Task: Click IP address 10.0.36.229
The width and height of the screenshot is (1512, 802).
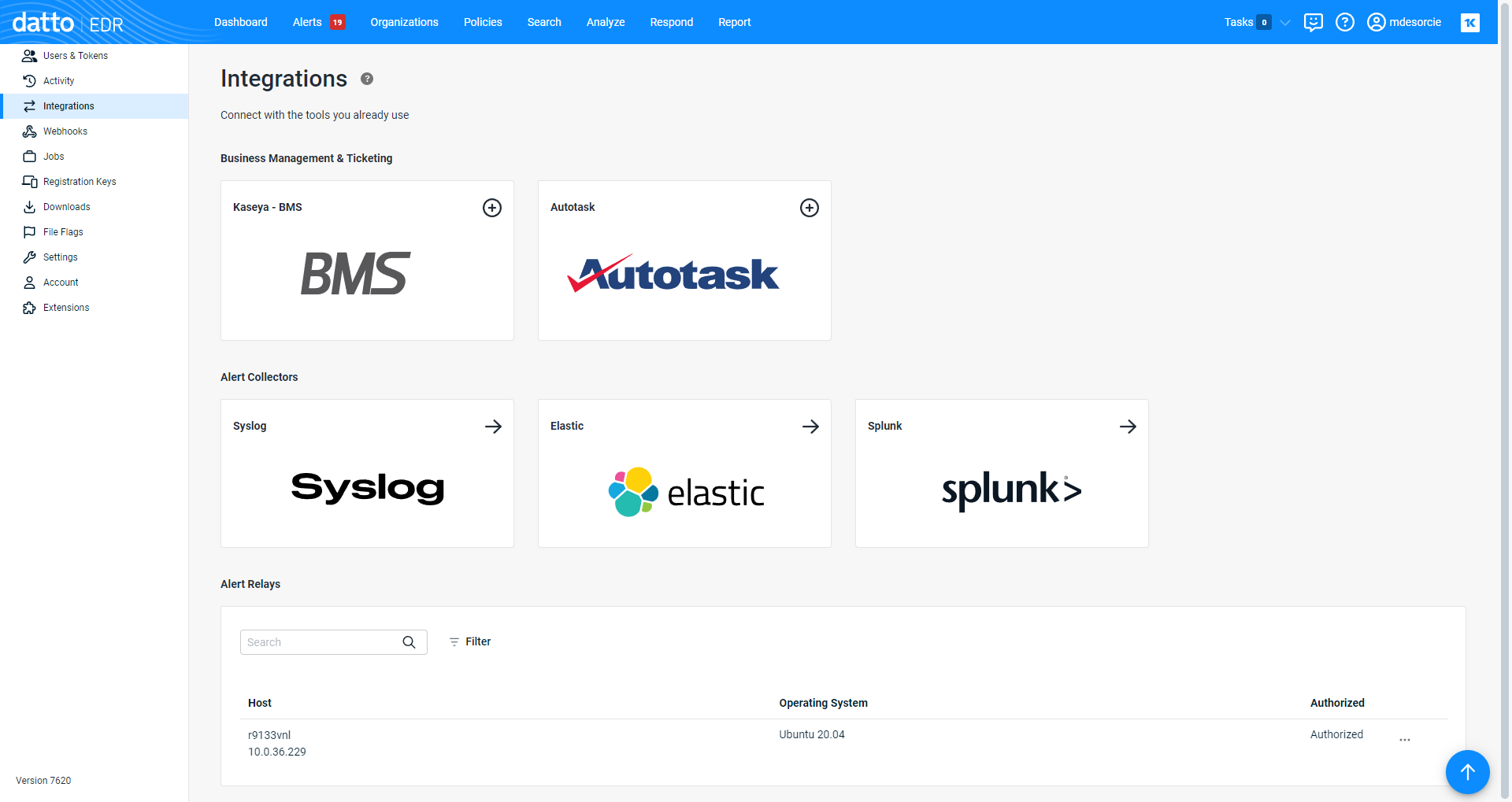Action: [x=277, y=752]
